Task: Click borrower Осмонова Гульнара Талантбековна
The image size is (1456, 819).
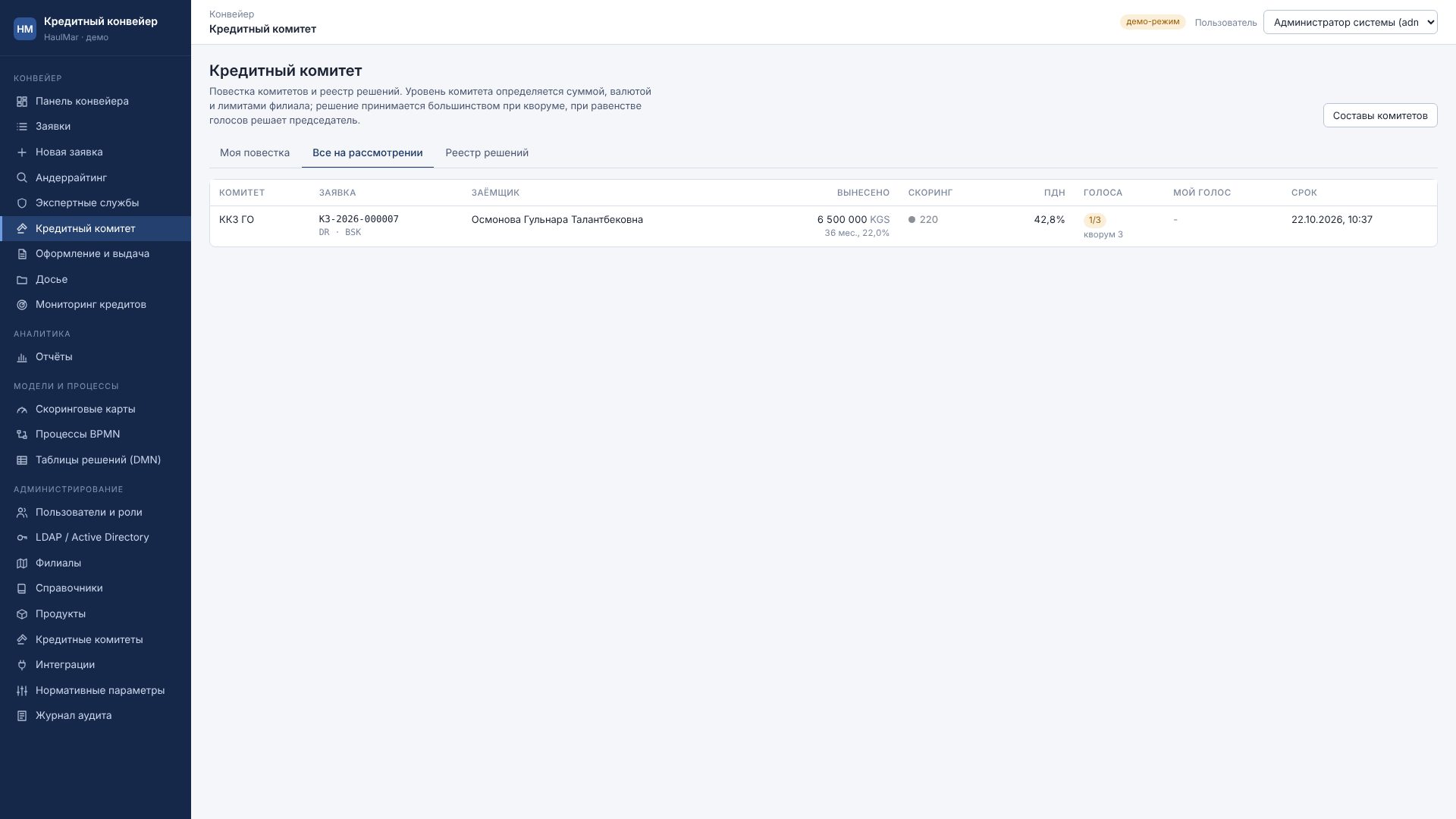Action: [x=557, y=220]
